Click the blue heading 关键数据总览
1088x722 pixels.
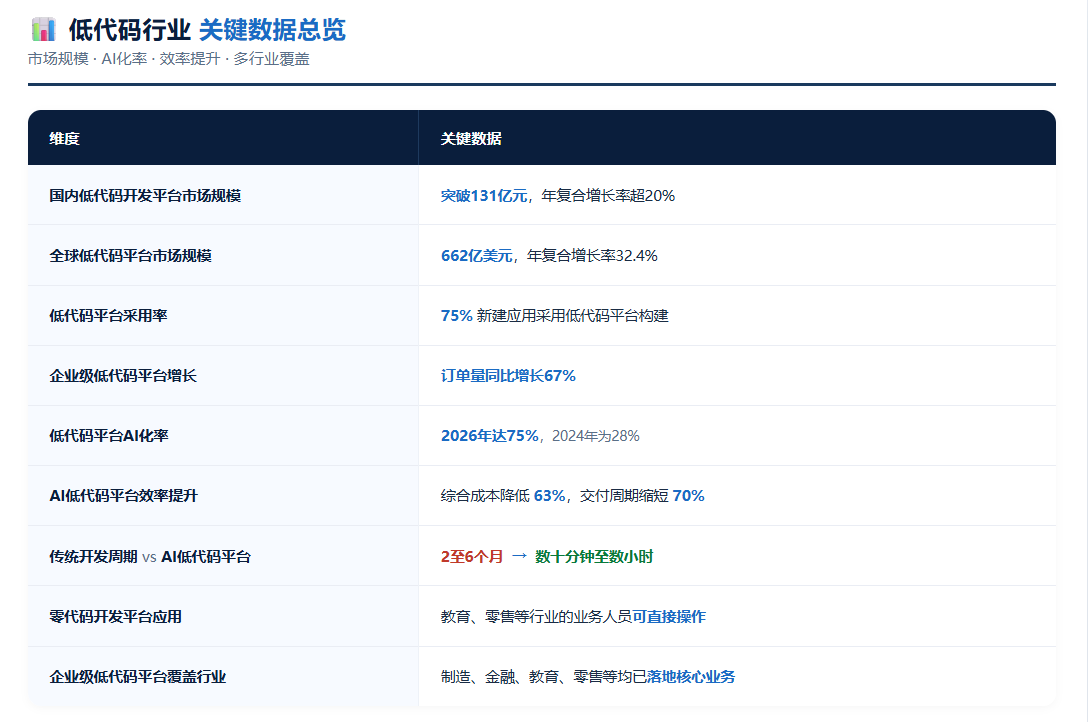pyautogui.click(x=272, y=30)
